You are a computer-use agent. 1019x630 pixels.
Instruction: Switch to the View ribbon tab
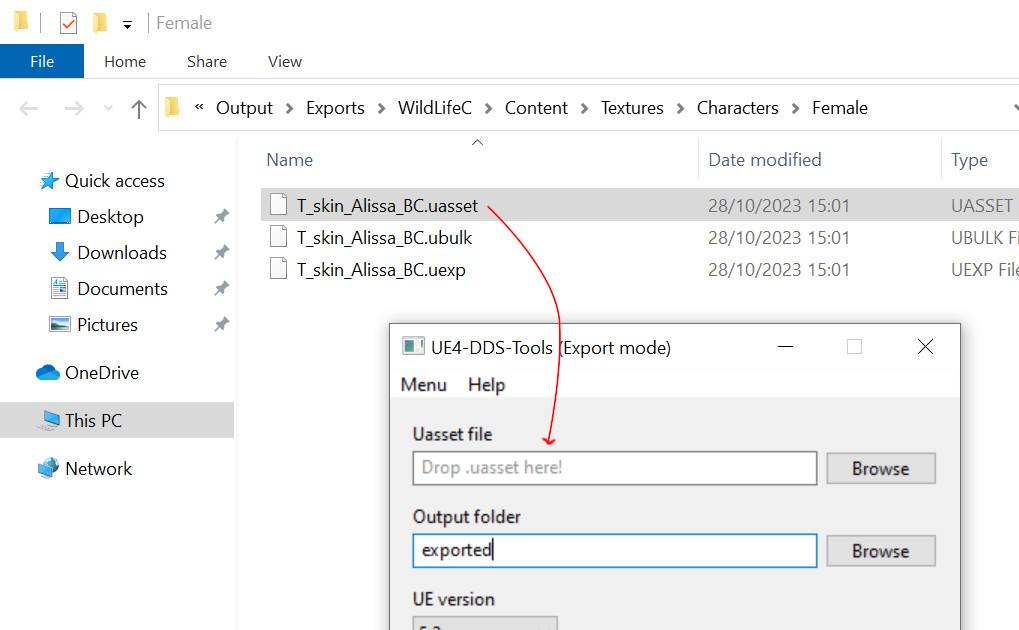pos(284,62)
